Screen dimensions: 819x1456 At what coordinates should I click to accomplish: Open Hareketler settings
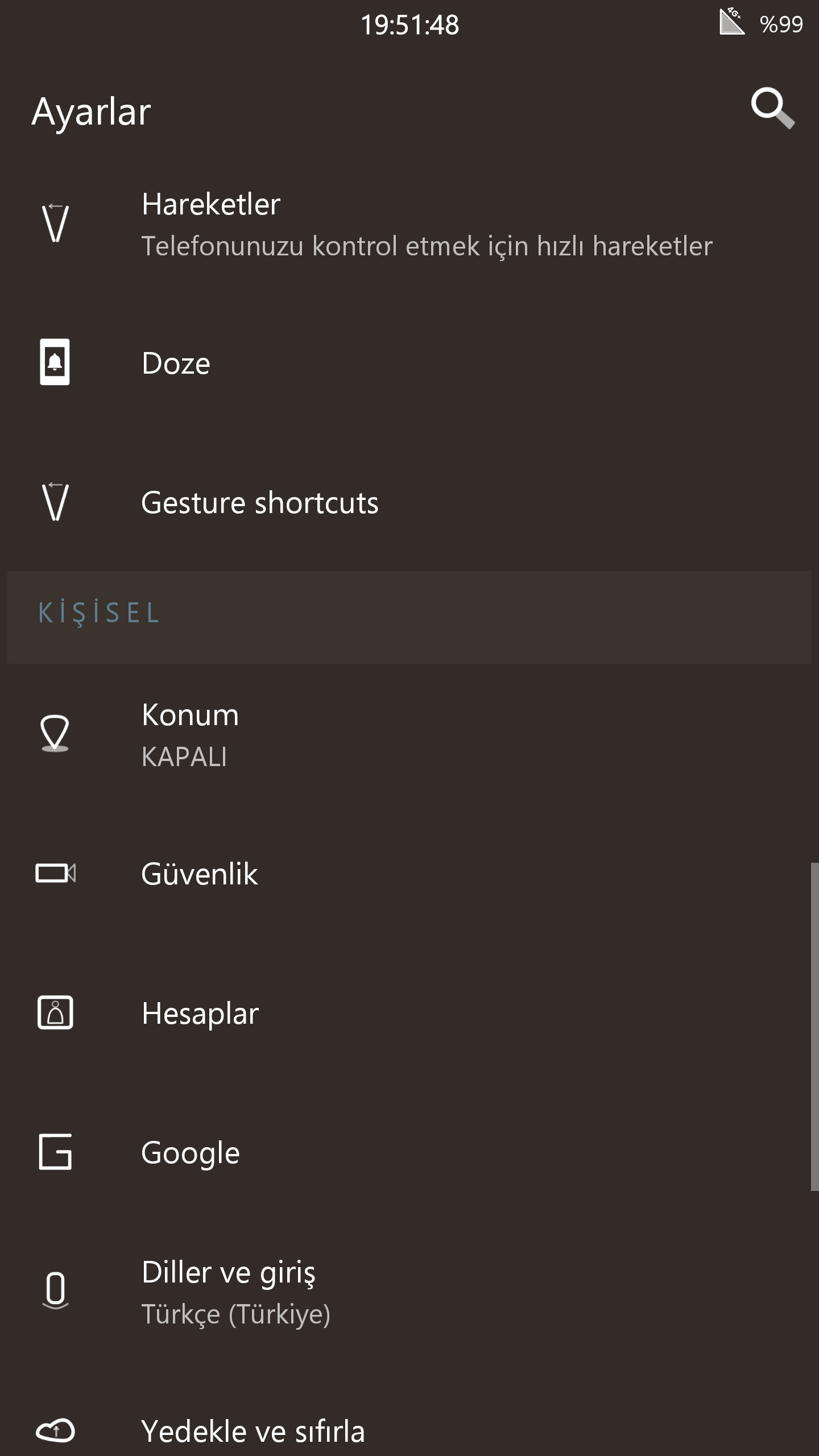pos(409,225)
